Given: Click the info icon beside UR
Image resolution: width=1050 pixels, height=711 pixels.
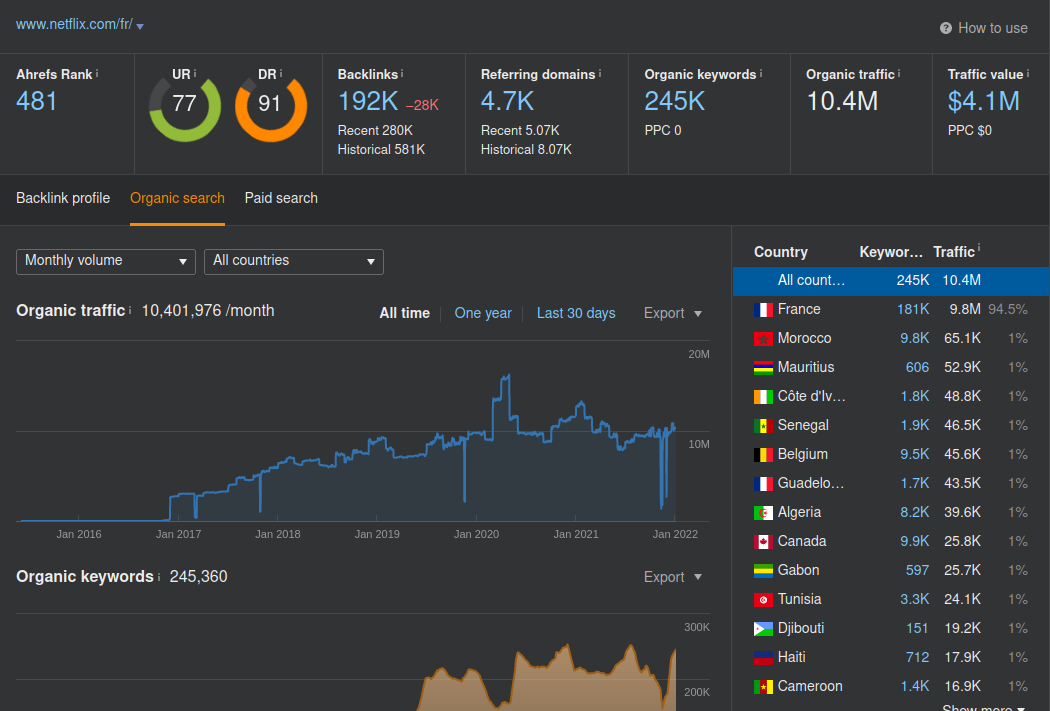Looking at the screenshot, I should click(195, 73).
